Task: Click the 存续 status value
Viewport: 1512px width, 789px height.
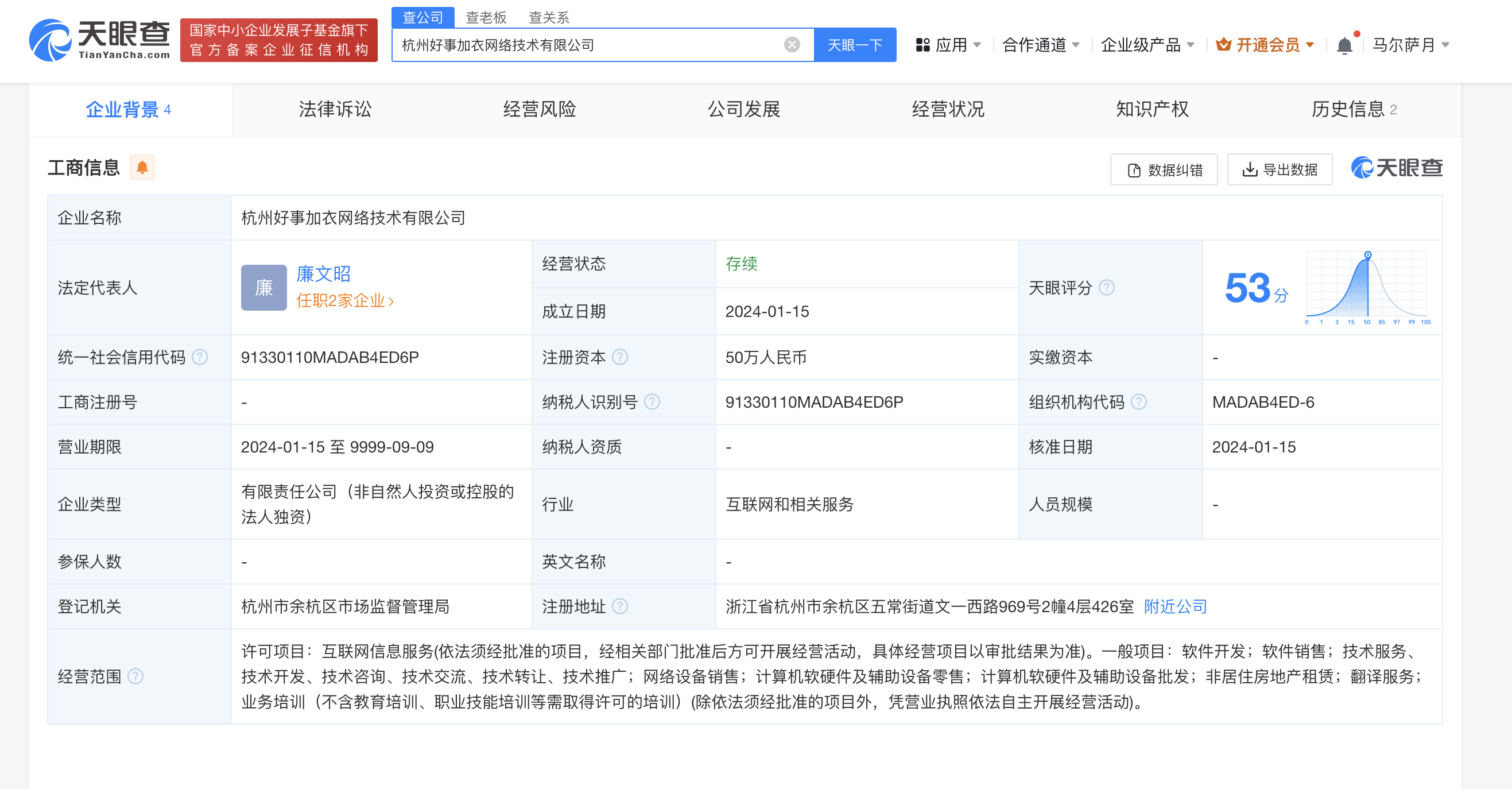Action: (741, 264)
